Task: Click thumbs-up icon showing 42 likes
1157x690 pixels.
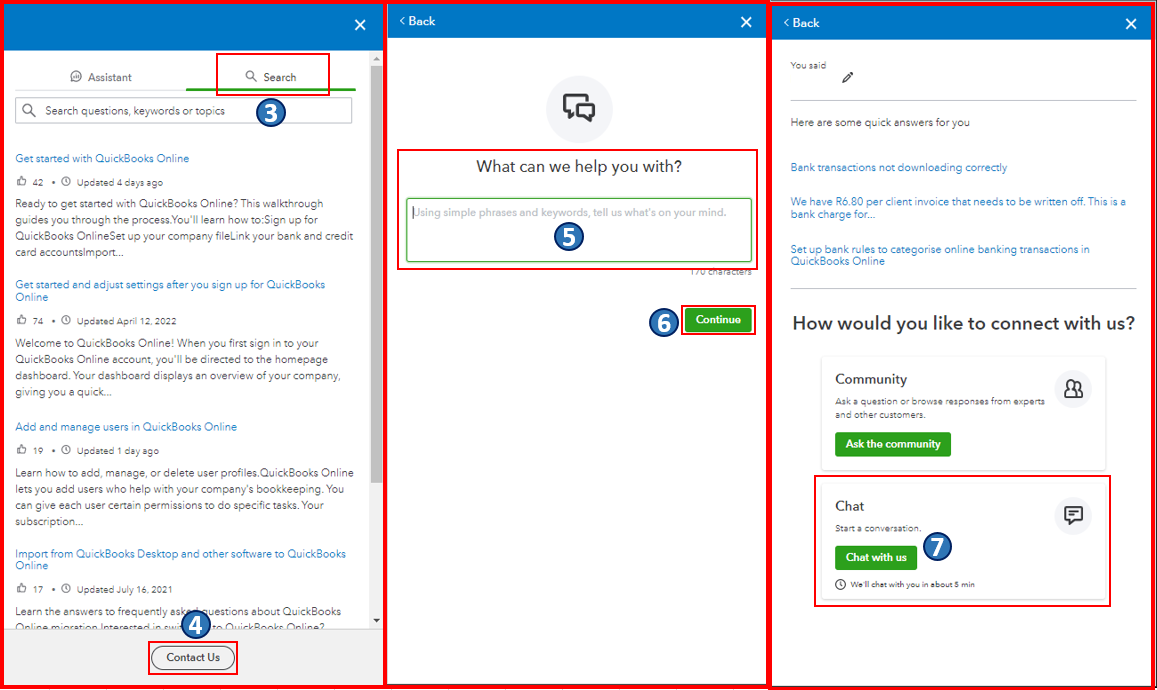Action: [x=21, y=182]
